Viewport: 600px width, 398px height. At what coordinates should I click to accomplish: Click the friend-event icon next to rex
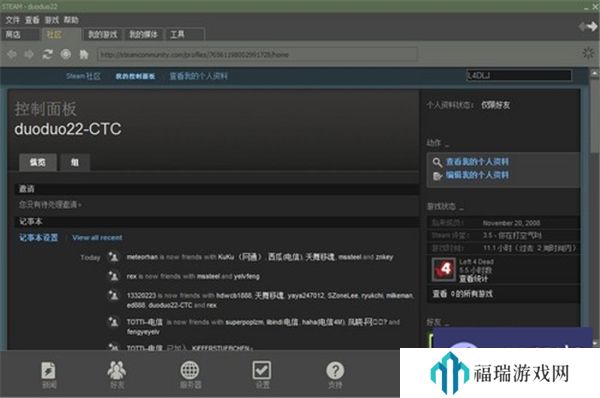(x=113, y=276)
